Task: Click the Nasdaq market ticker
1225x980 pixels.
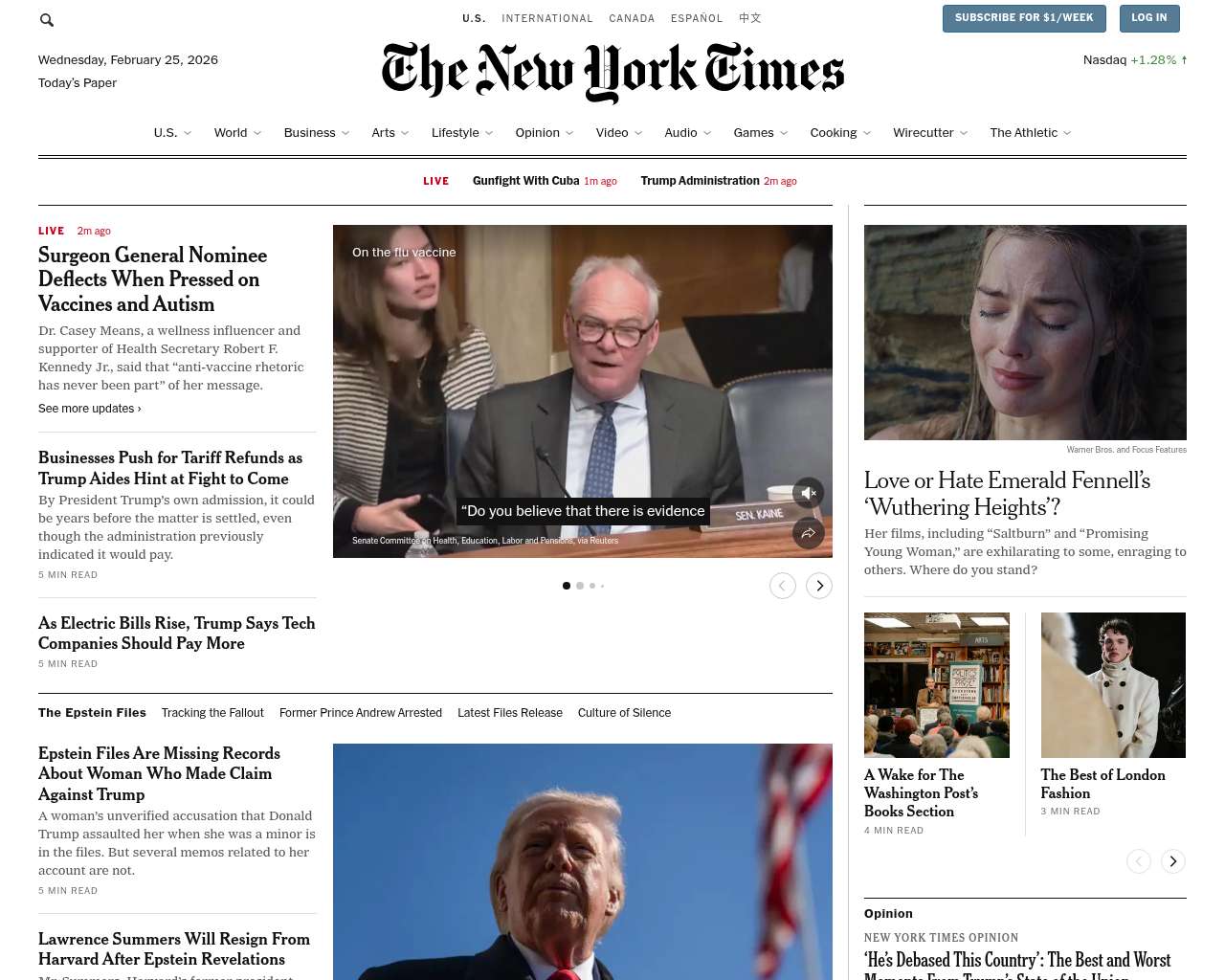Action: click(1135, 60)
